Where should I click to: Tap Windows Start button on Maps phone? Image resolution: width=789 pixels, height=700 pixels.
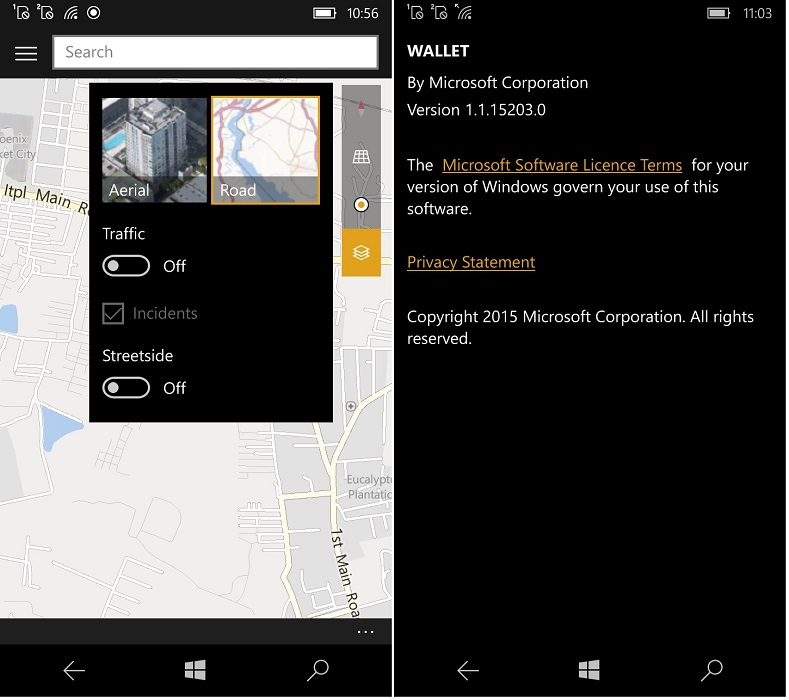pyautogui.click(x=195, y=670)
